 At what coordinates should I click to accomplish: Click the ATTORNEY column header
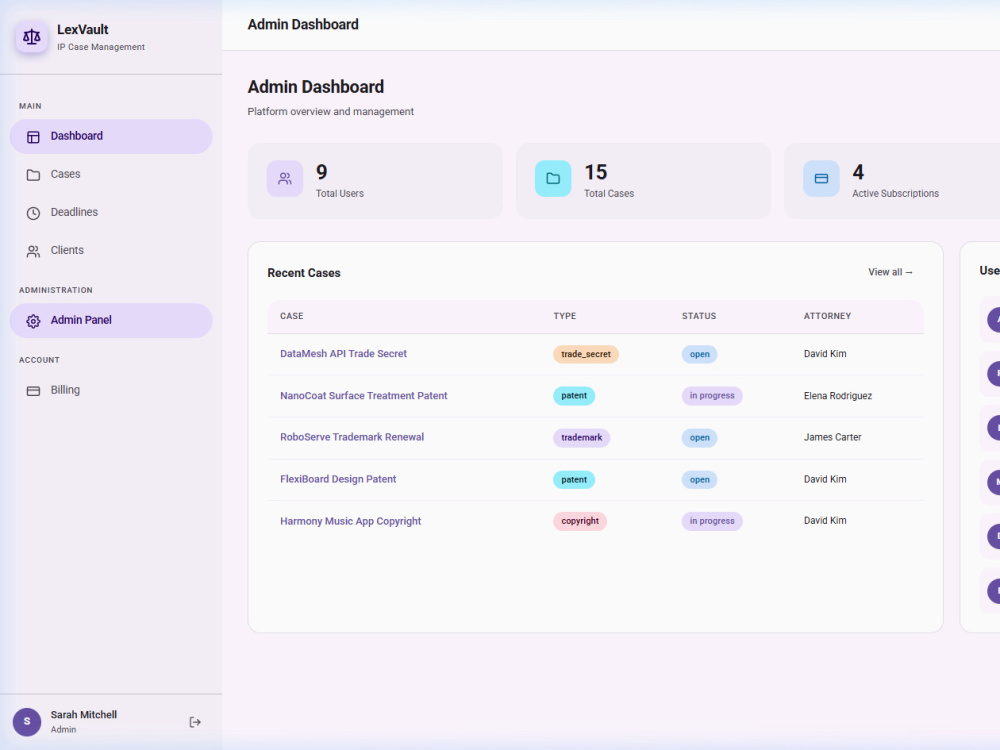pos(827,316)
